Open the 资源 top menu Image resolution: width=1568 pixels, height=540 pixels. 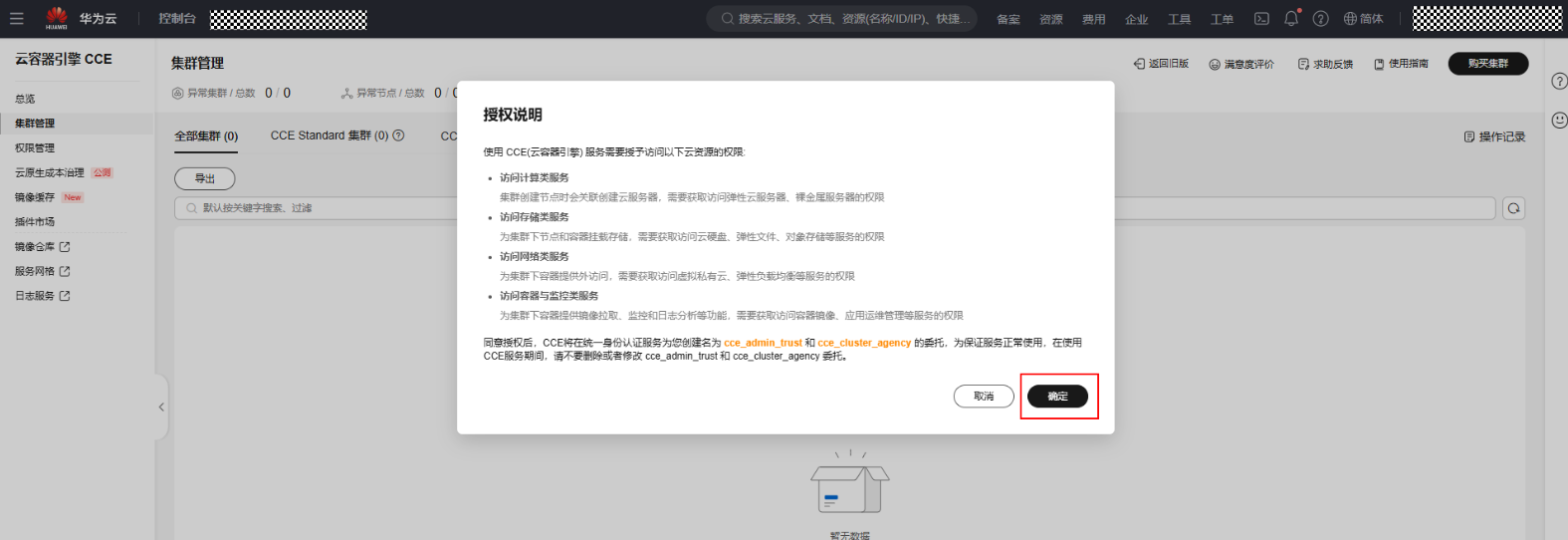pyautogui.click(x=1051, y=19)
